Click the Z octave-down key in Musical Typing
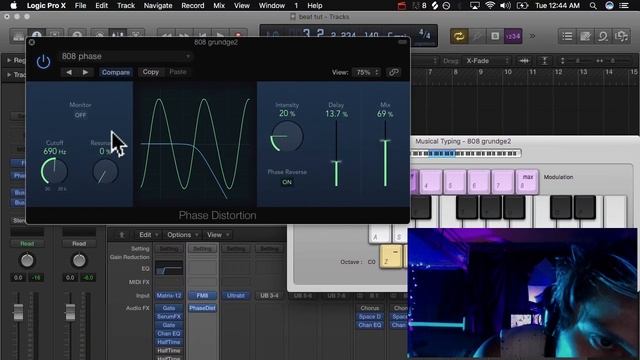 click(390, 257)
